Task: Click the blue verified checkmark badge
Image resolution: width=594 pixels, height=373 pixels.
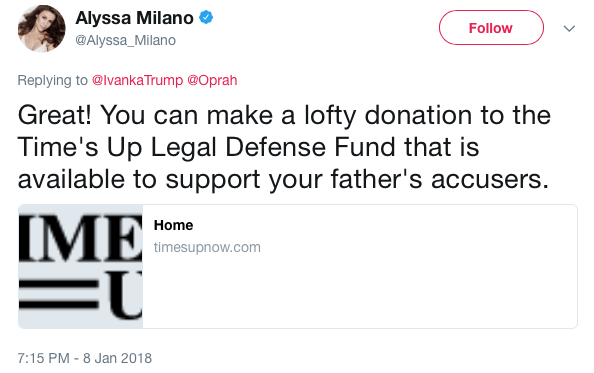Action: point(206,17)
